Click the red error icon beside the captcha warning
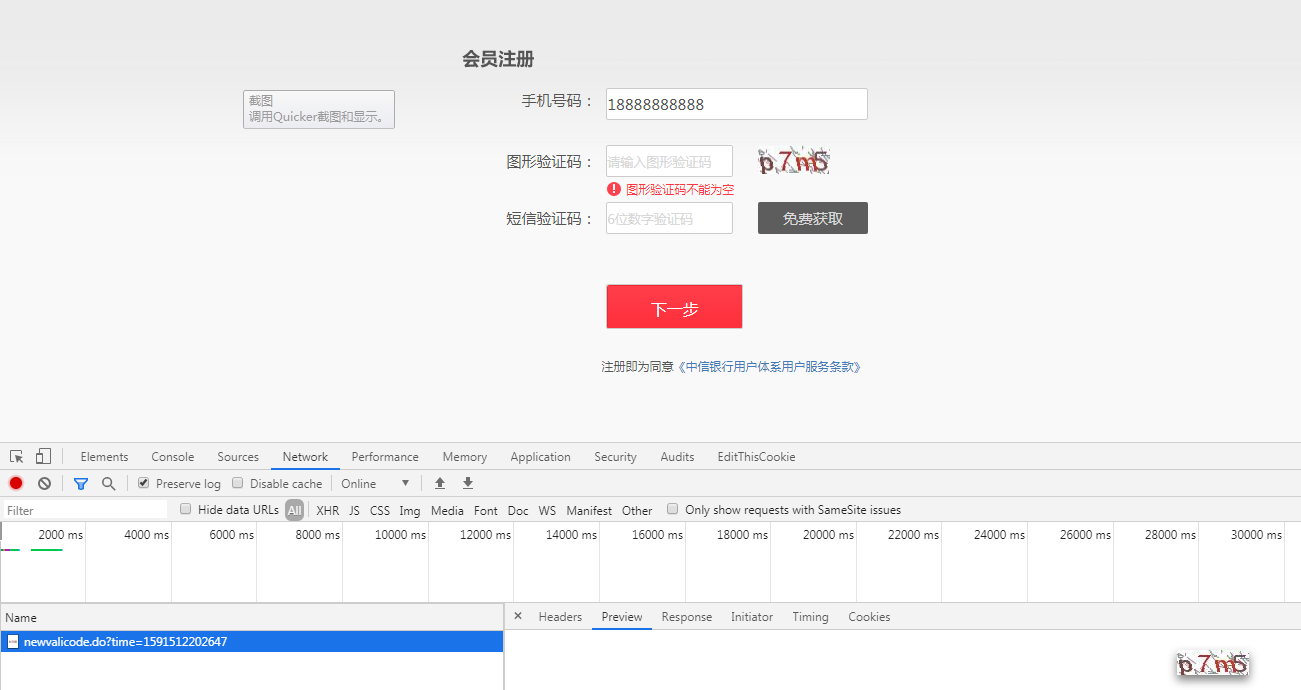 [x=614, y=189]
